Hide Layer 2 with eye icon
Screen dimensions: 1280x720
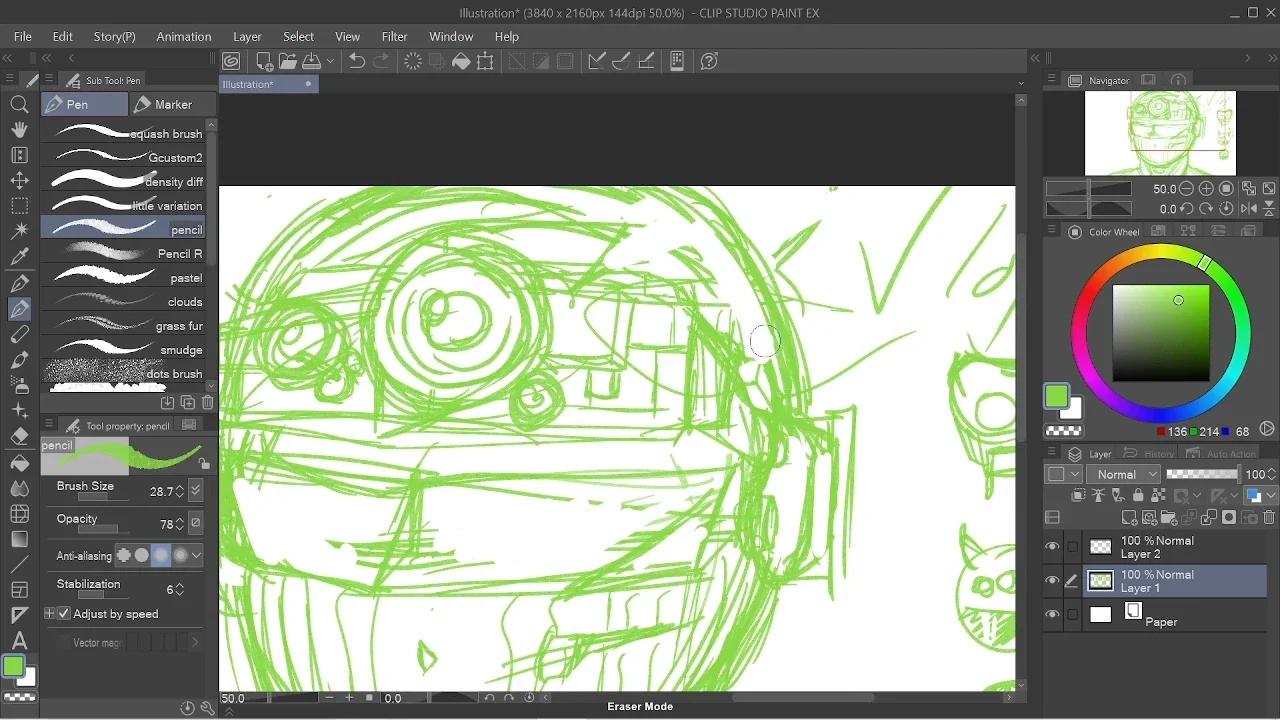coord(1052,547)
